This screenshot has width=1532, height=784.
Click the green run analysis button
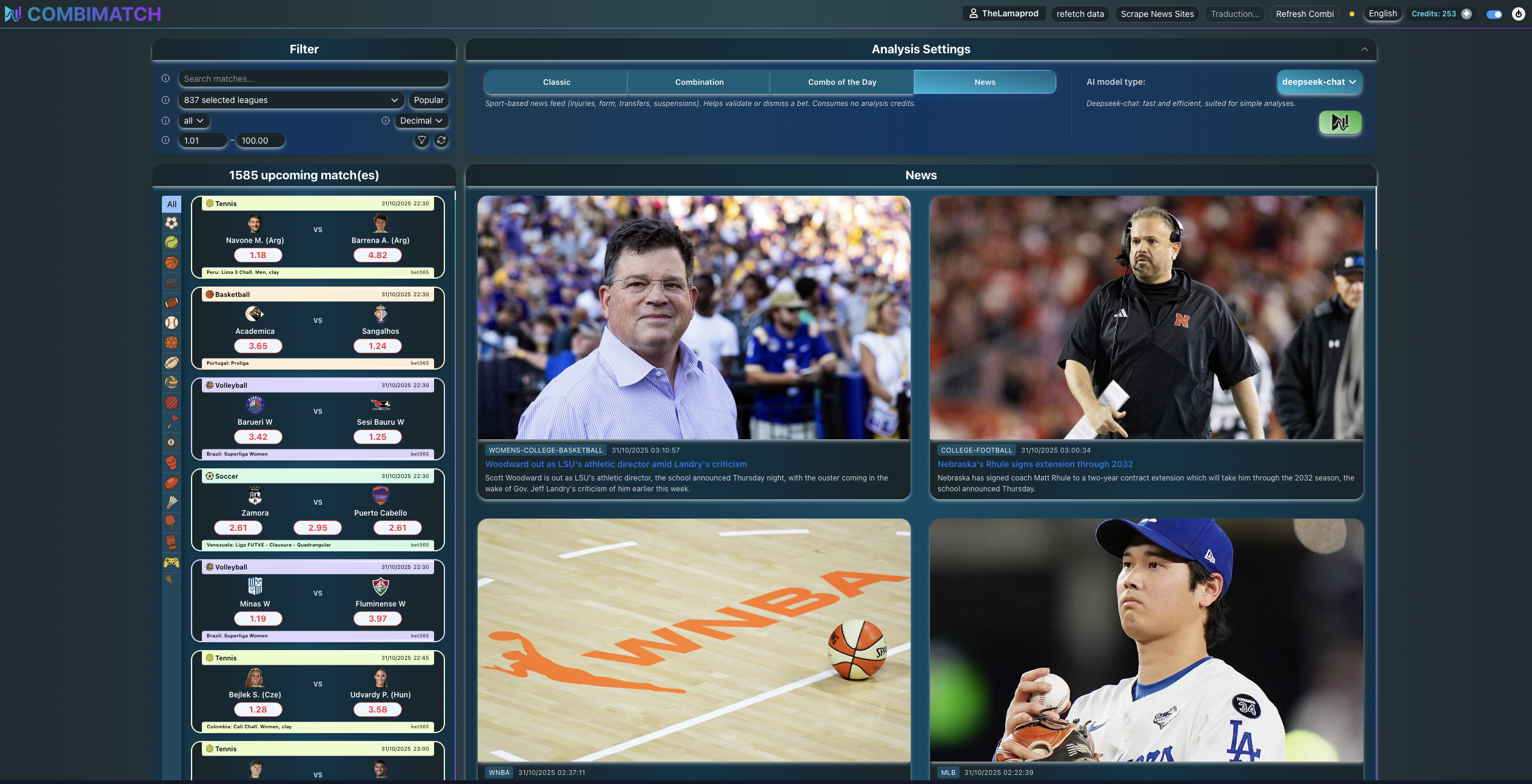(1340, 122)
